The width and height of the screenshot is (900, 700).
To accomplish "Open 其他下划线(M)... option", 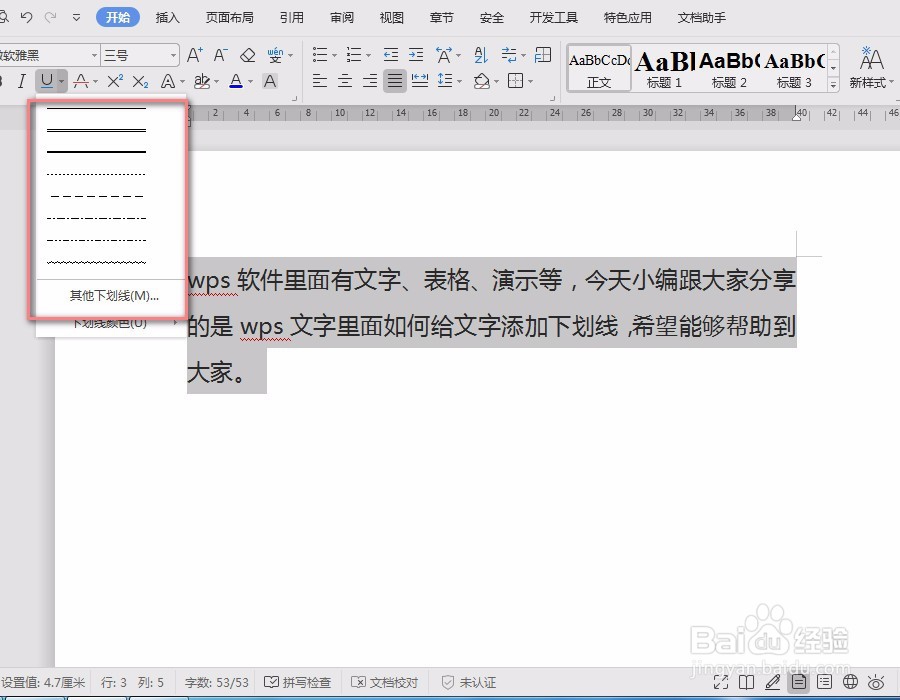I will [x=114, y=296].
